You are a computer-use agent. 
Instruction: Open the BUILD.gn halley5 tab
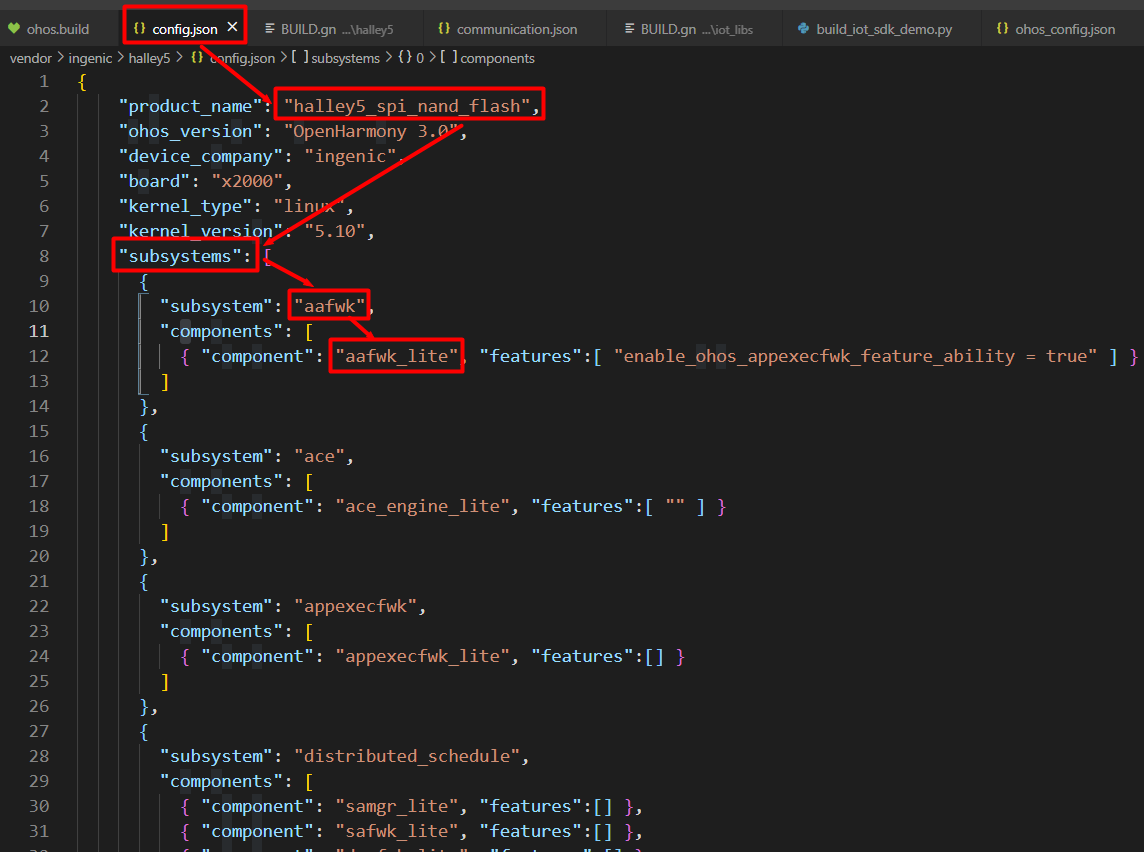coord(336,29)
